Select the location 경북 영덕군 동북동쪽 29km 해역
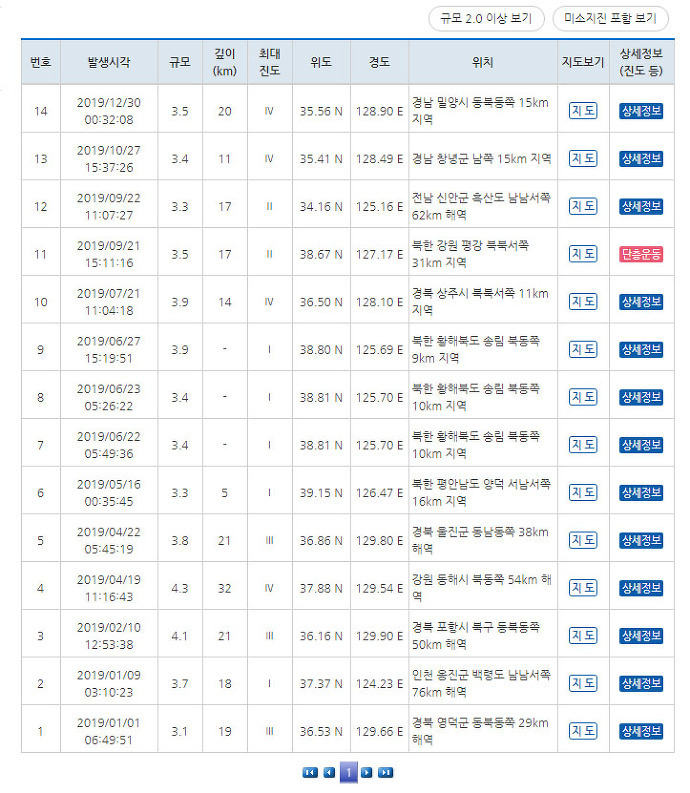 [x=480, y=731]
